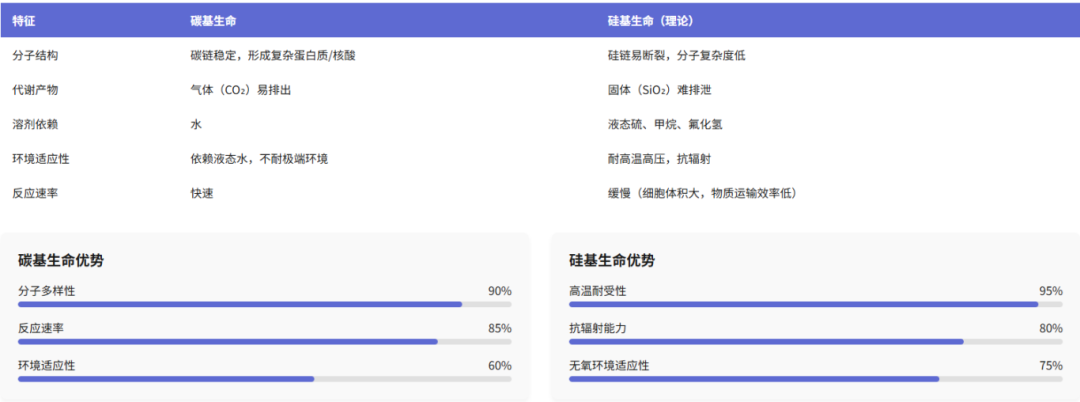The height and width of the screenshot is (402, 1080).
Task: Click the 无氧环境适应性 progress bar
Action: [815, 379]
